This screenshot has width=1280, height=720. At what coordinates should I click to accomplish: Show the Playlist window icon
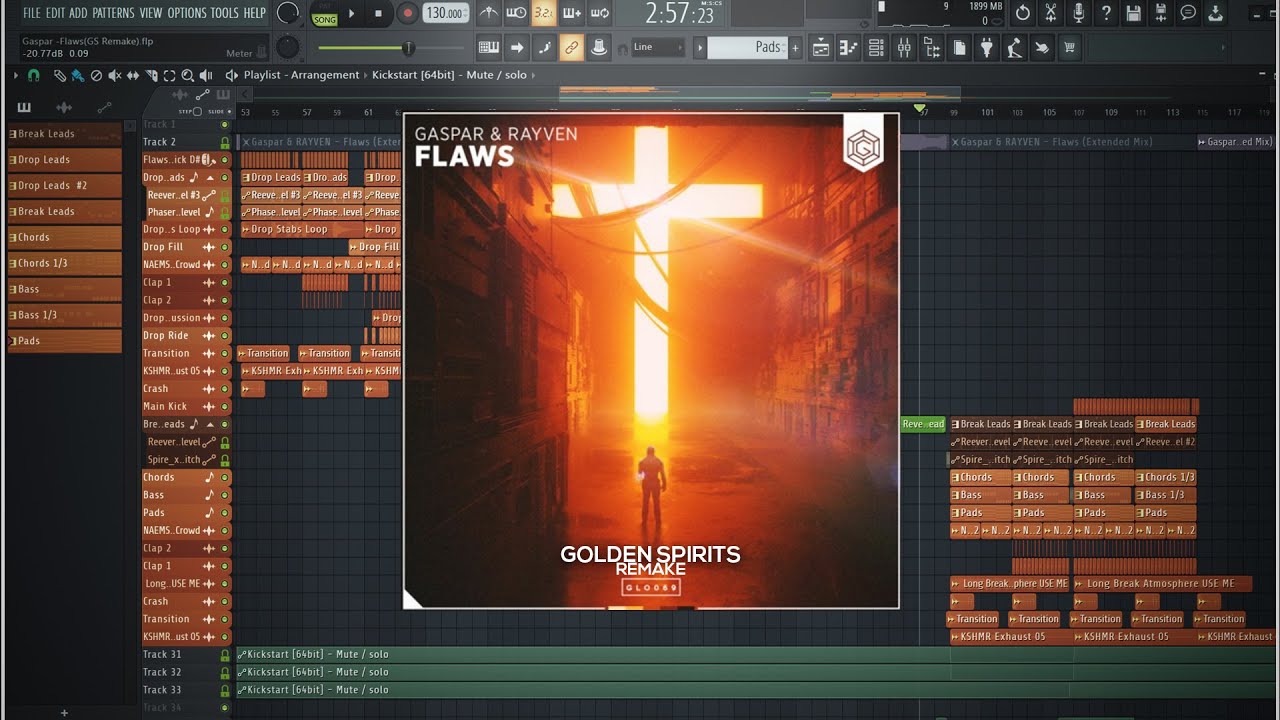click(x=821, y=47)
